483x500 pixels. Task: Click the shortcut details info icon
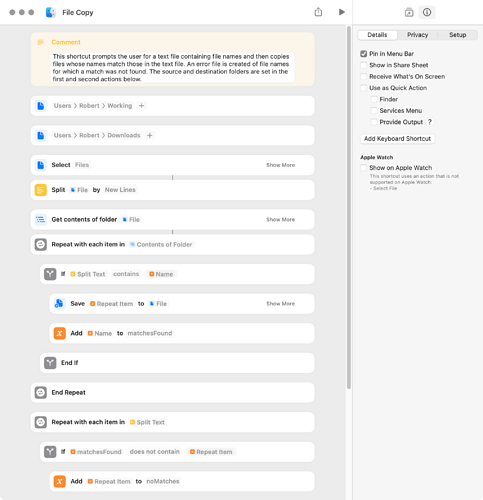point(427,12)
